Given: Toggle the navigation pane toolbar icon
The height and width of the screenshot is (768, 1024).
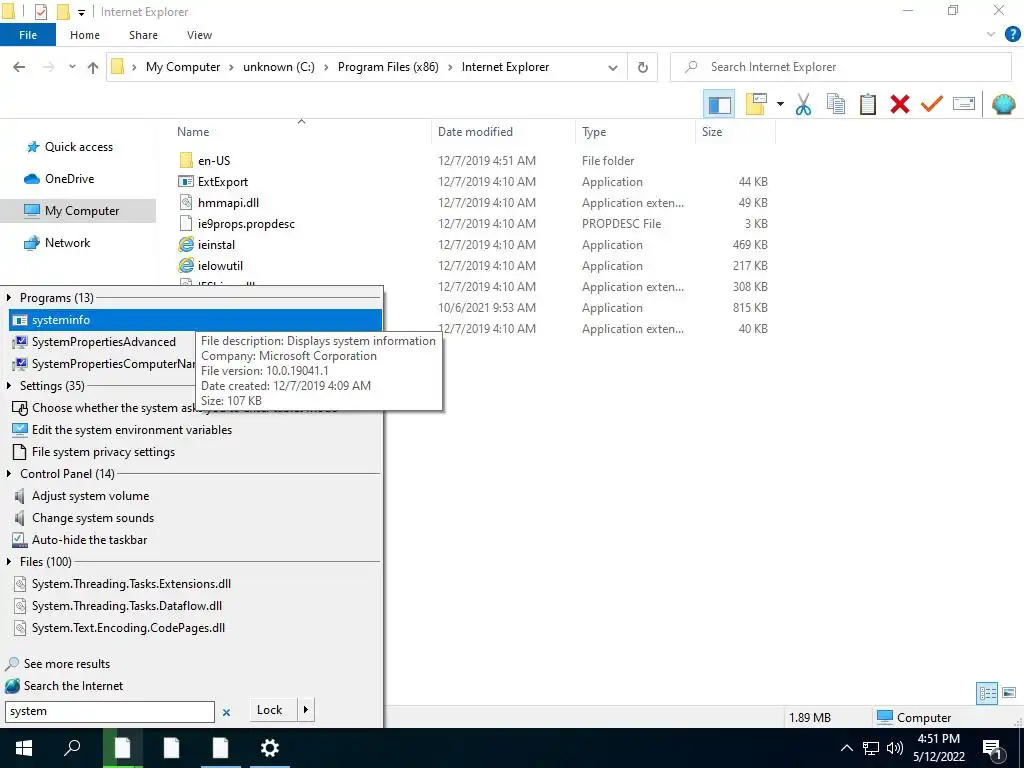Looking at the screenshot, I should click(719, 104).
